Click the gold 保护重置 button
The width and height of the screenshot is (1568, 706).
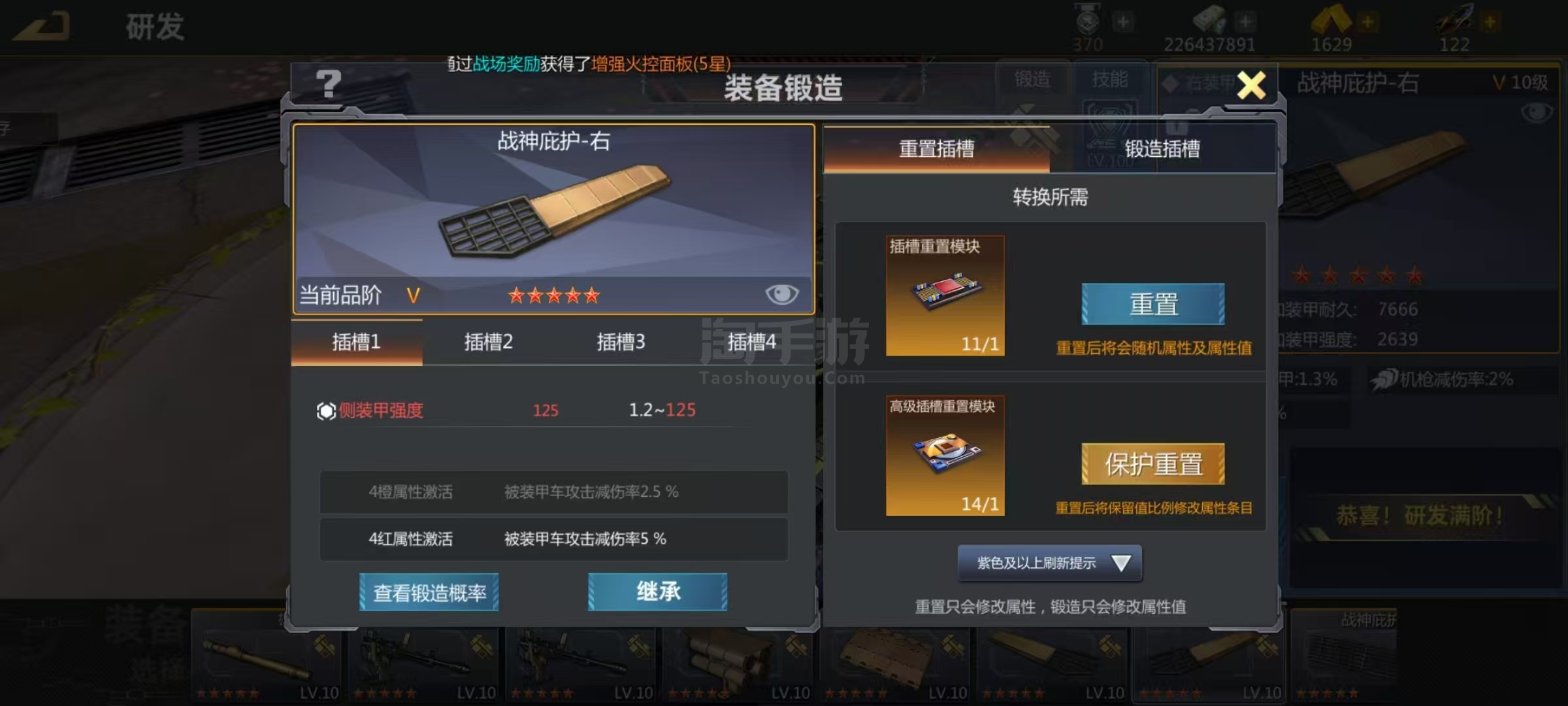[x=1153, y=464]
